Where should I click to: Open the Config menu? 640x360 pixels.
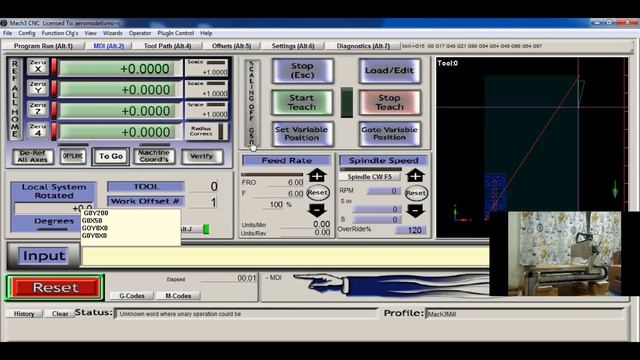[x=27, y=33]
